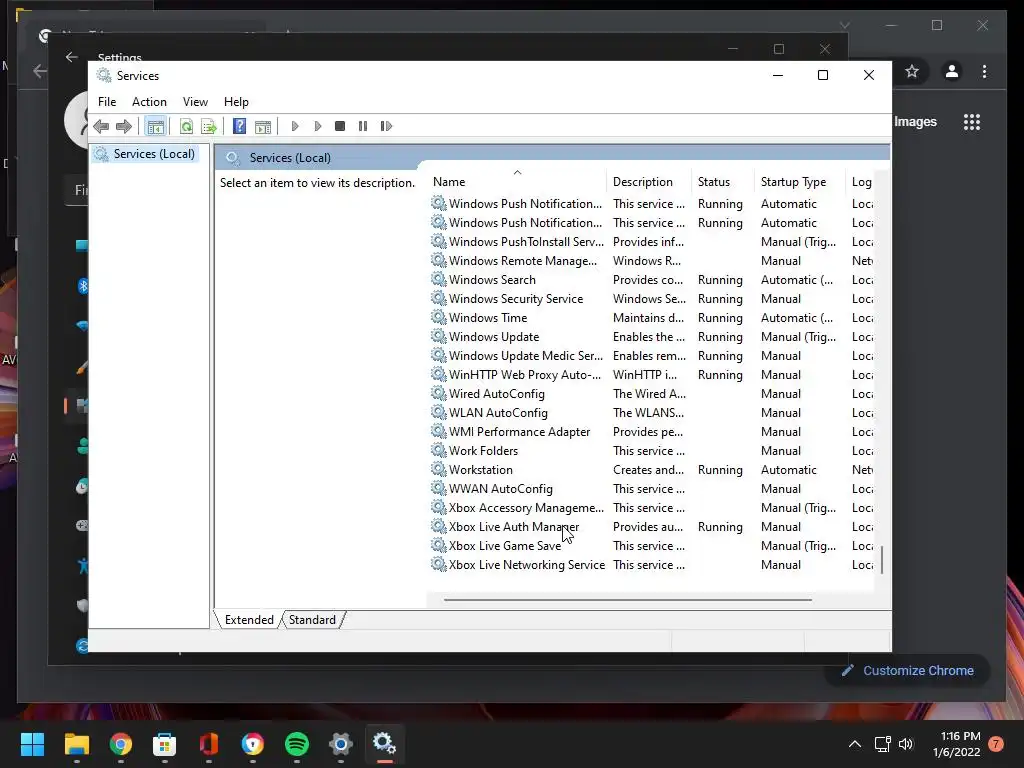Click the Forward arrow in Services toolbar
This screenshot has width=1024, height=768.
point(123,126)
